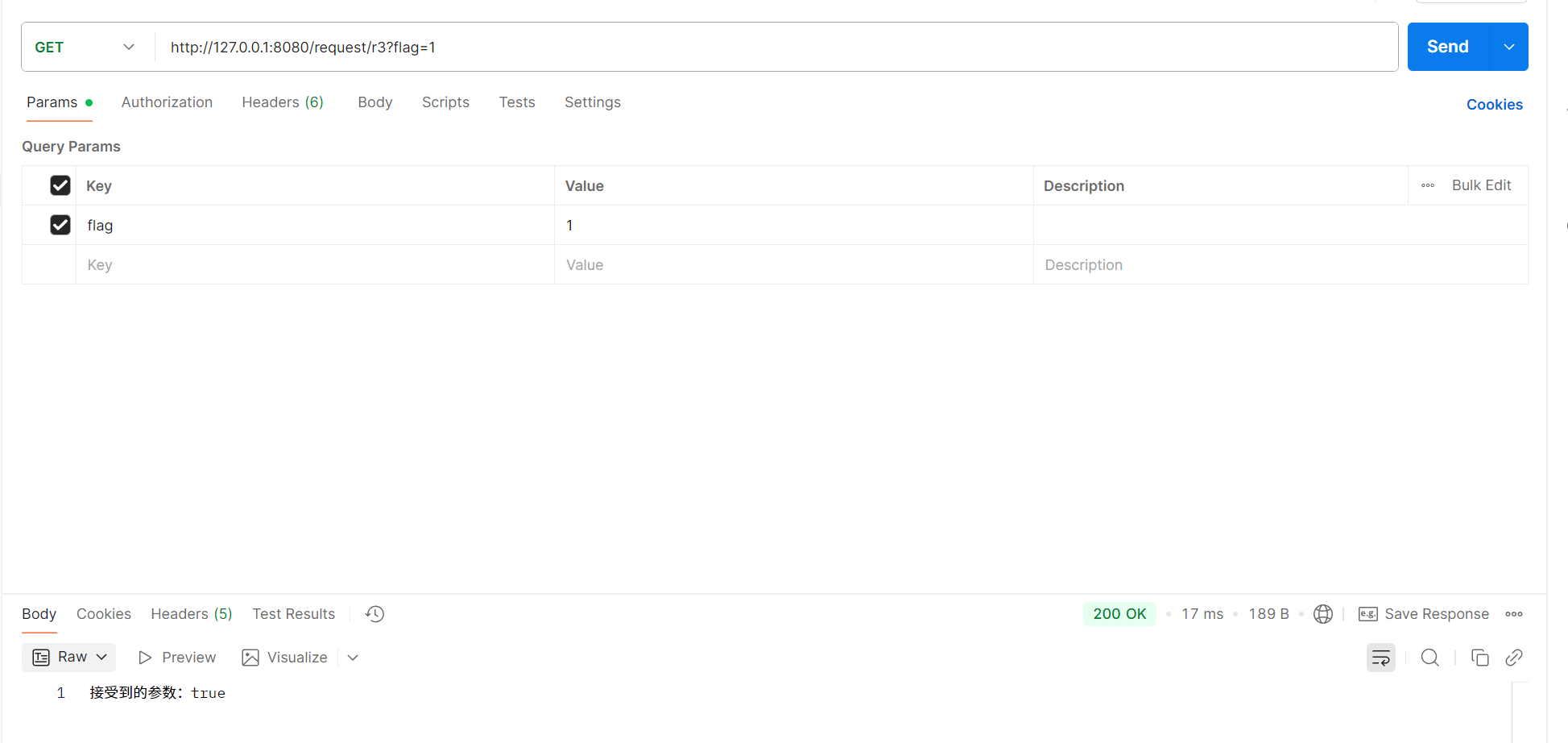Open the GET method dropdown

[x=85, y=48]
